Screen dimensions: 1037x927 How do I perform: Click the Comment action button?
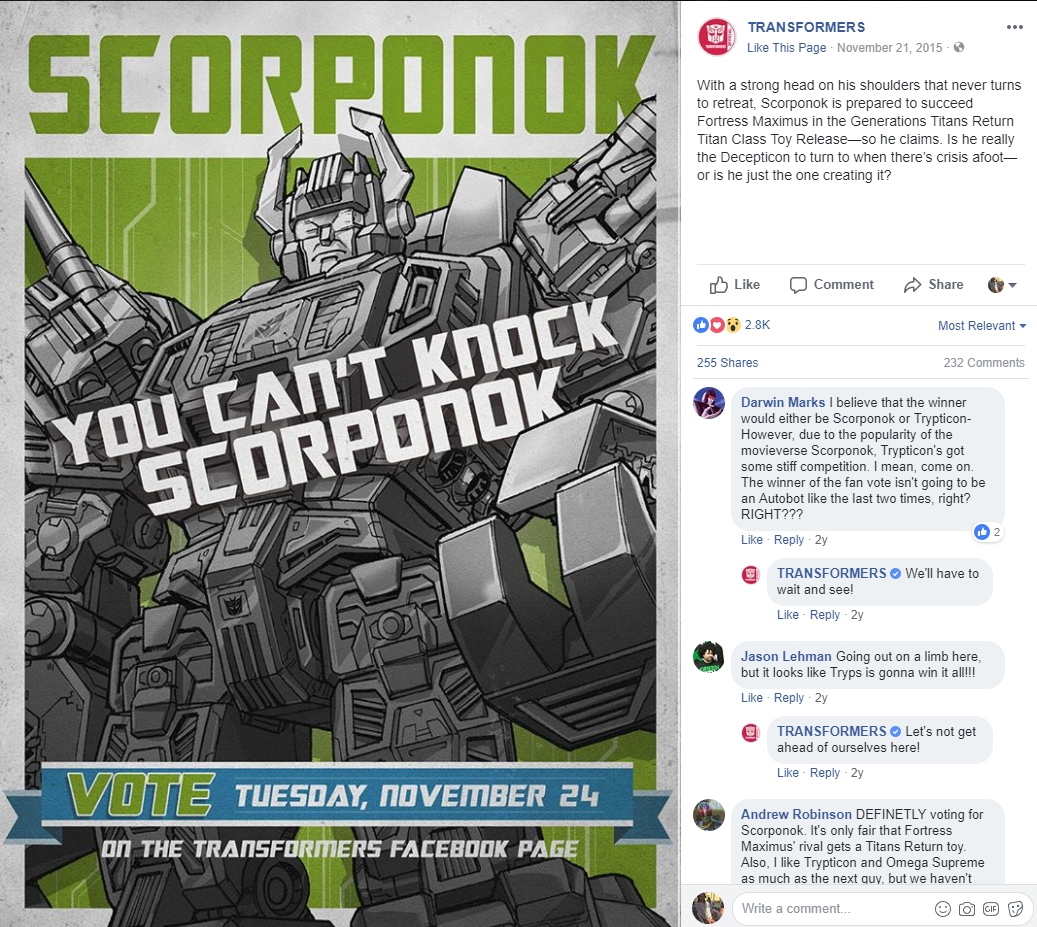[831, 285]
